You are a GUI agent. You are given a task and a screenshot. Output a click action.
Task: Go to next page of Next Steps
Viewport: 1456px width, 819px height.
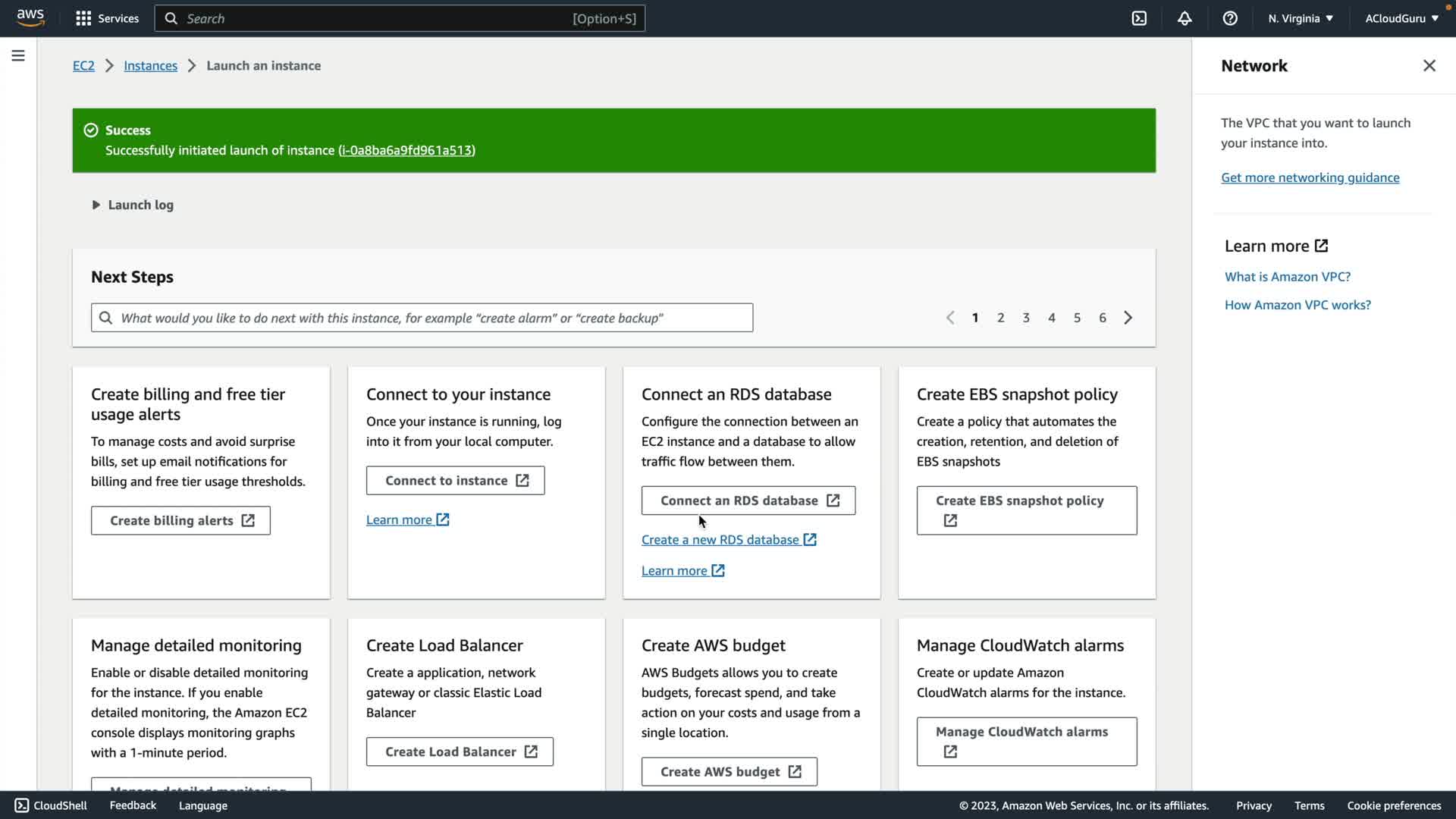[1128, 318]
